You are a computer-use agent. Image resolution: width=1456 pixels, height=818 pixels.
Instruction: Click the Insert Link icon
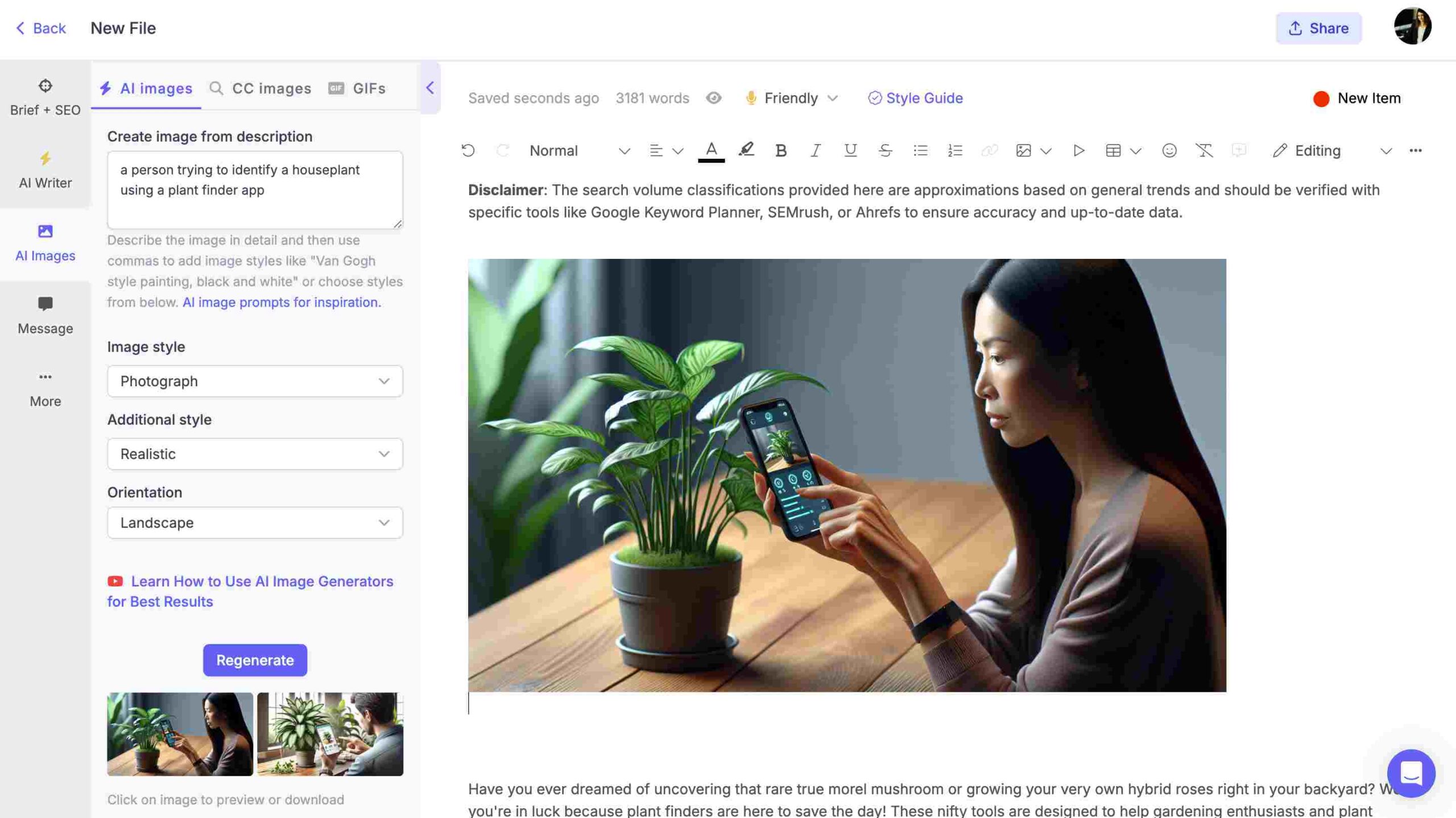coord(989,150)
